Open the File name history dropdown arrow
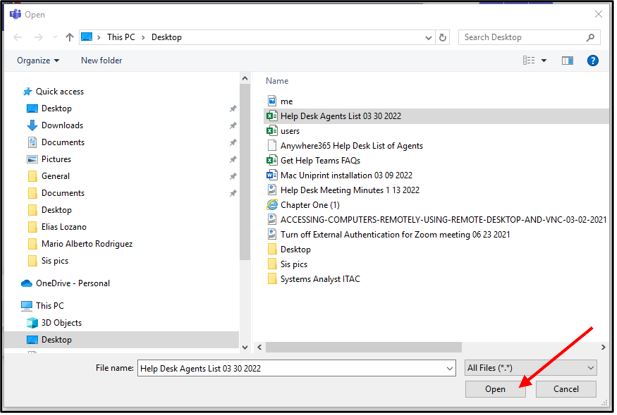Image resolution: width=617 pixels, height=415 pixels. pos(447,368)
